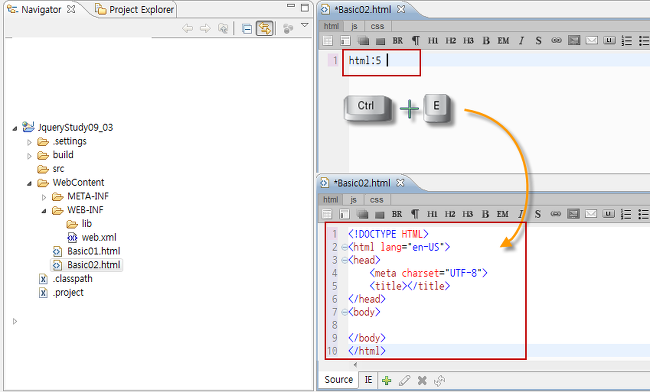Click BR in the lower editor toolbar
Viewport: 650px width, 392px height.
[397, 214]
